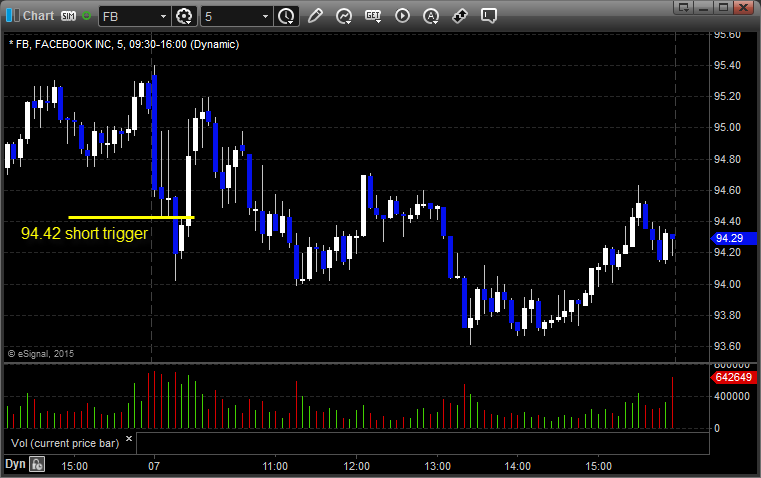Click the 94.29 current price marker

tap(733, 238)
